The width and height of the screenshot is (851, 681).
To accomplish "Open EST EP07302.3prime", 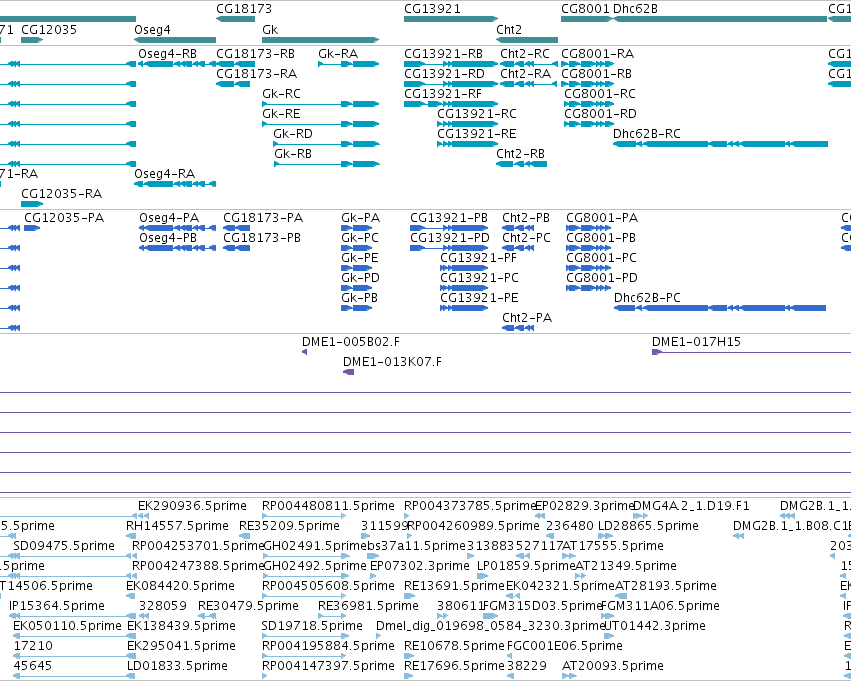I will click(x=374, y=576).
